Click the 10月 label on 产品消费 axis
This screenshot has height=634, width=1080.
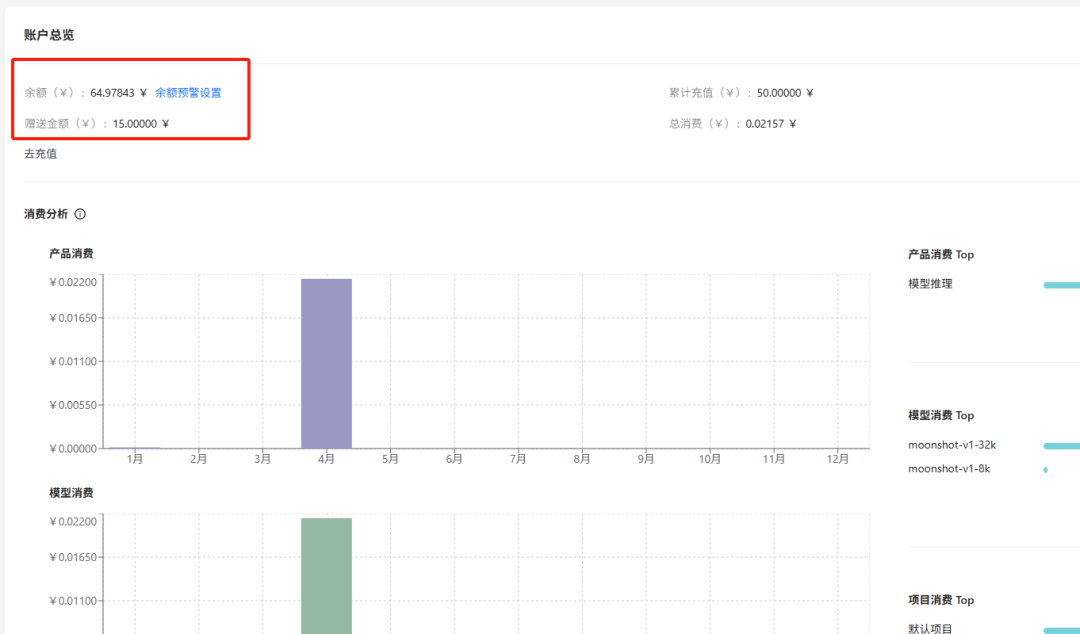pyautogui.click(x=710, y=459)
